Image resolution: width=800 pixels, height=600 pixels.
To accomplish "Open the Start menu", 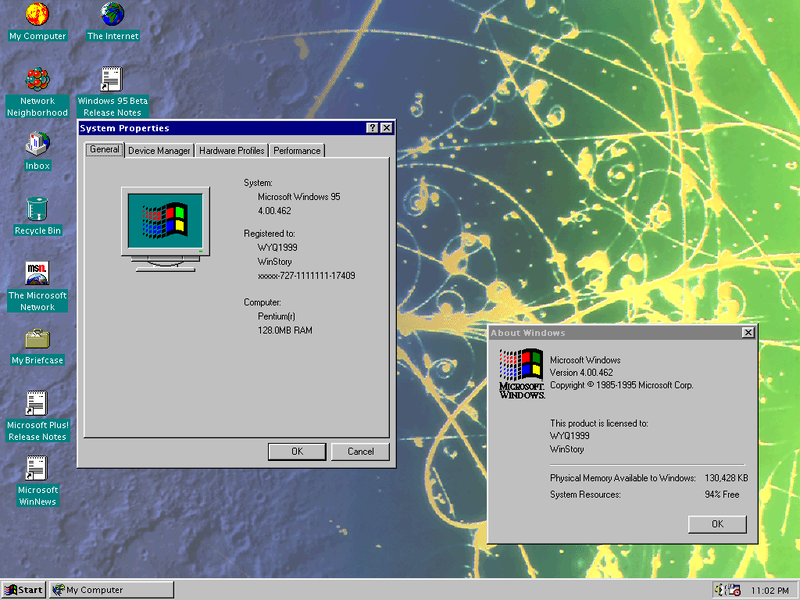I will [x=21, y=589].
